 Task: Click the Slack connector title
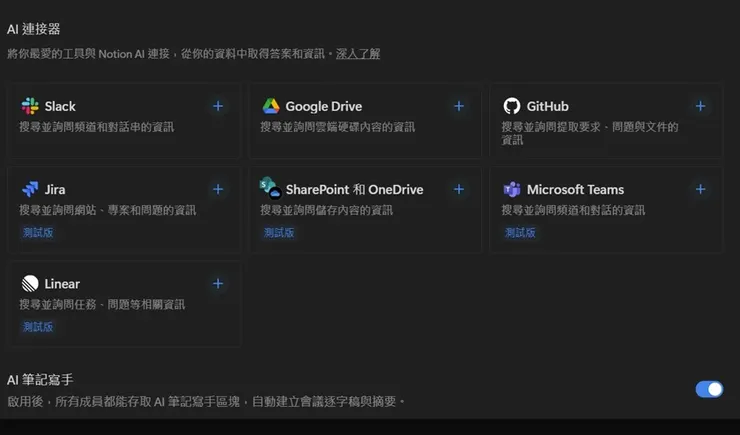(60, 107)
